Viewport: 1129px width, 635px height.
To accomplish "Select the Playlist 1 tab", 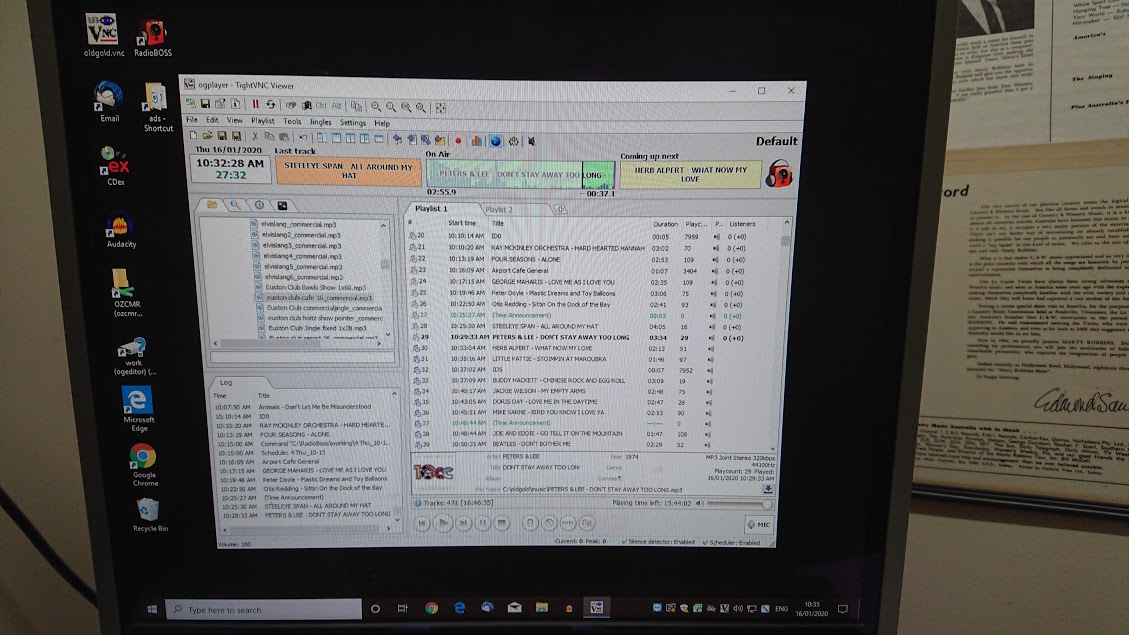I will [431, 208].
